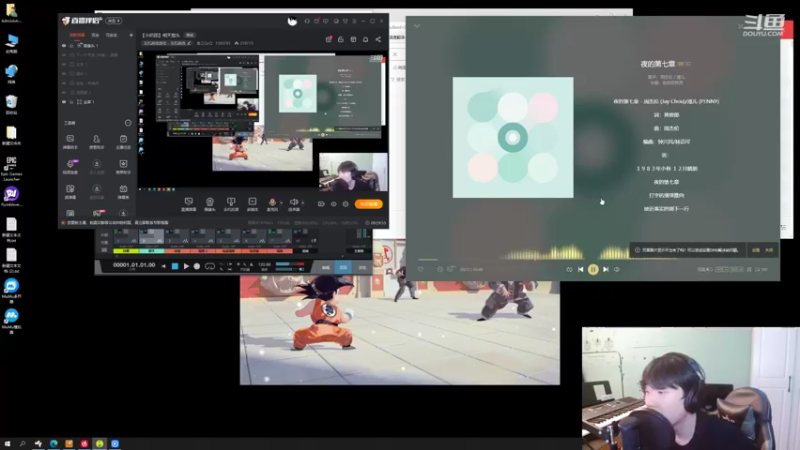
Task: Edit the stream title pencil icon
Action: (x=189, y=43)
